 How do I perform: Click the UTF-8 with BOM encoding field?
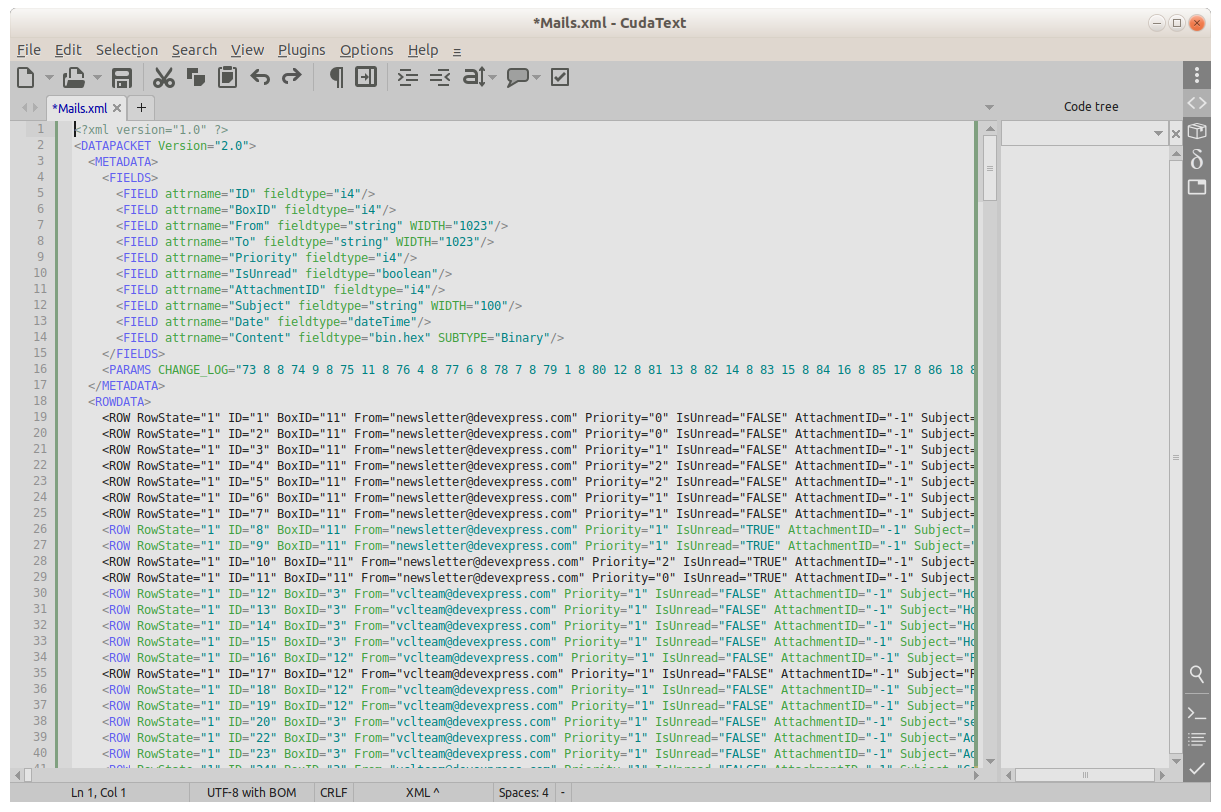[250, 793]
